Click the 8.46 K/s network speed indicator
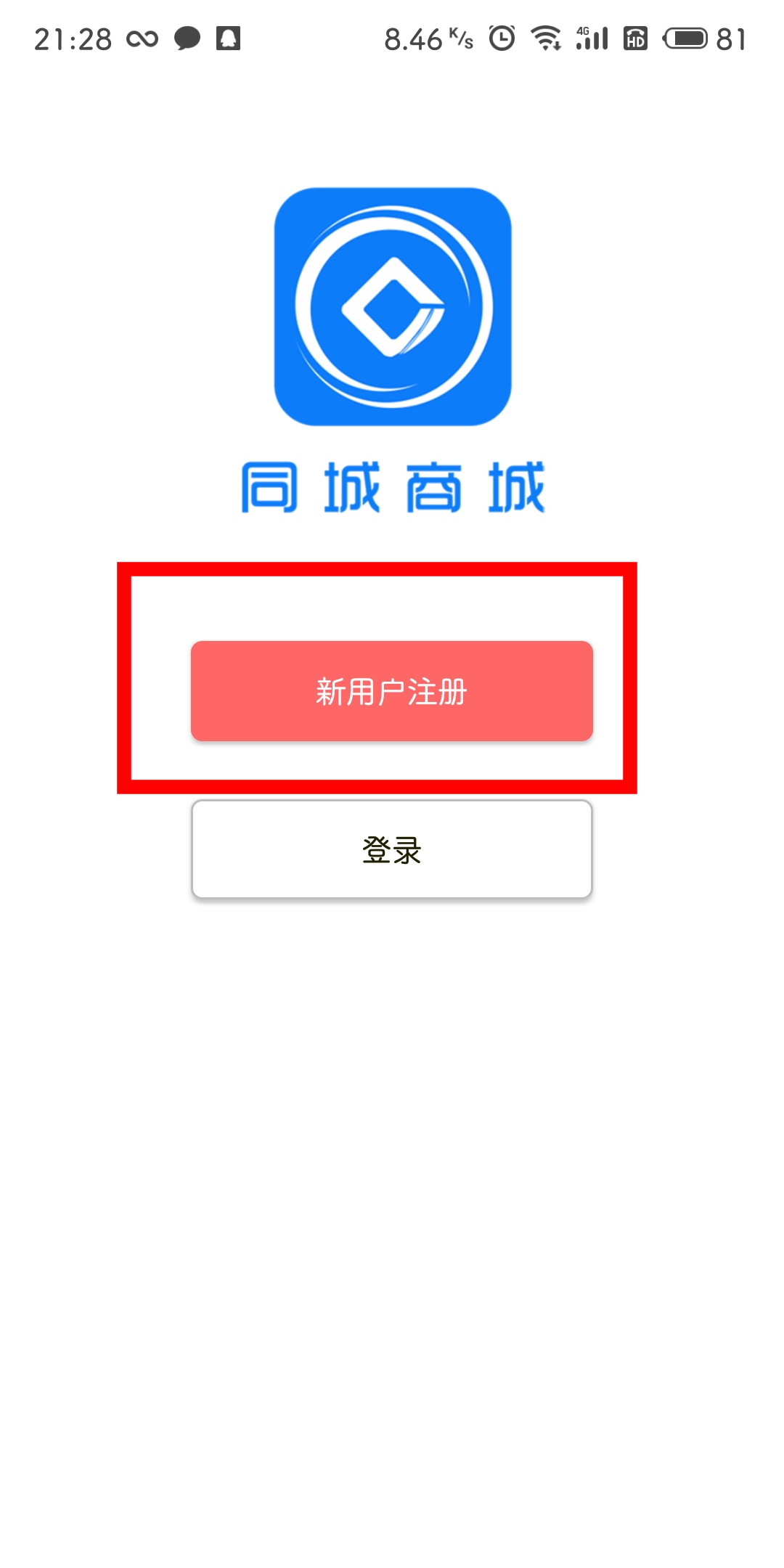784x1568 pixels. tap(428, 39)
